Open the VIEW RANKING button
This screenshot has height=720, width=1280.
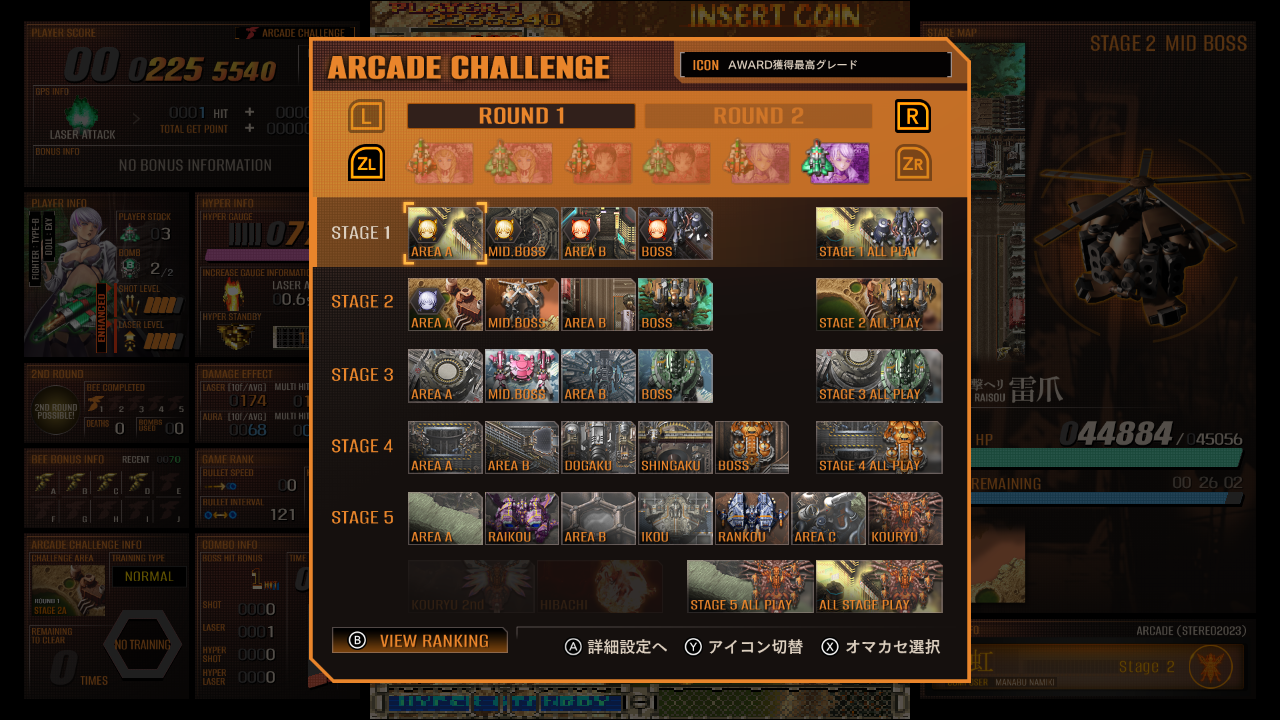click(x=420, y=641)
